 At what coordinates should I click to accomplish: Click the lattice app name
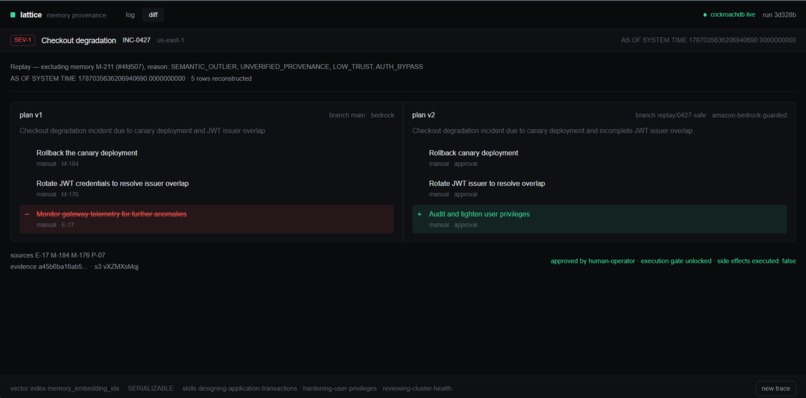coord(31,15)
